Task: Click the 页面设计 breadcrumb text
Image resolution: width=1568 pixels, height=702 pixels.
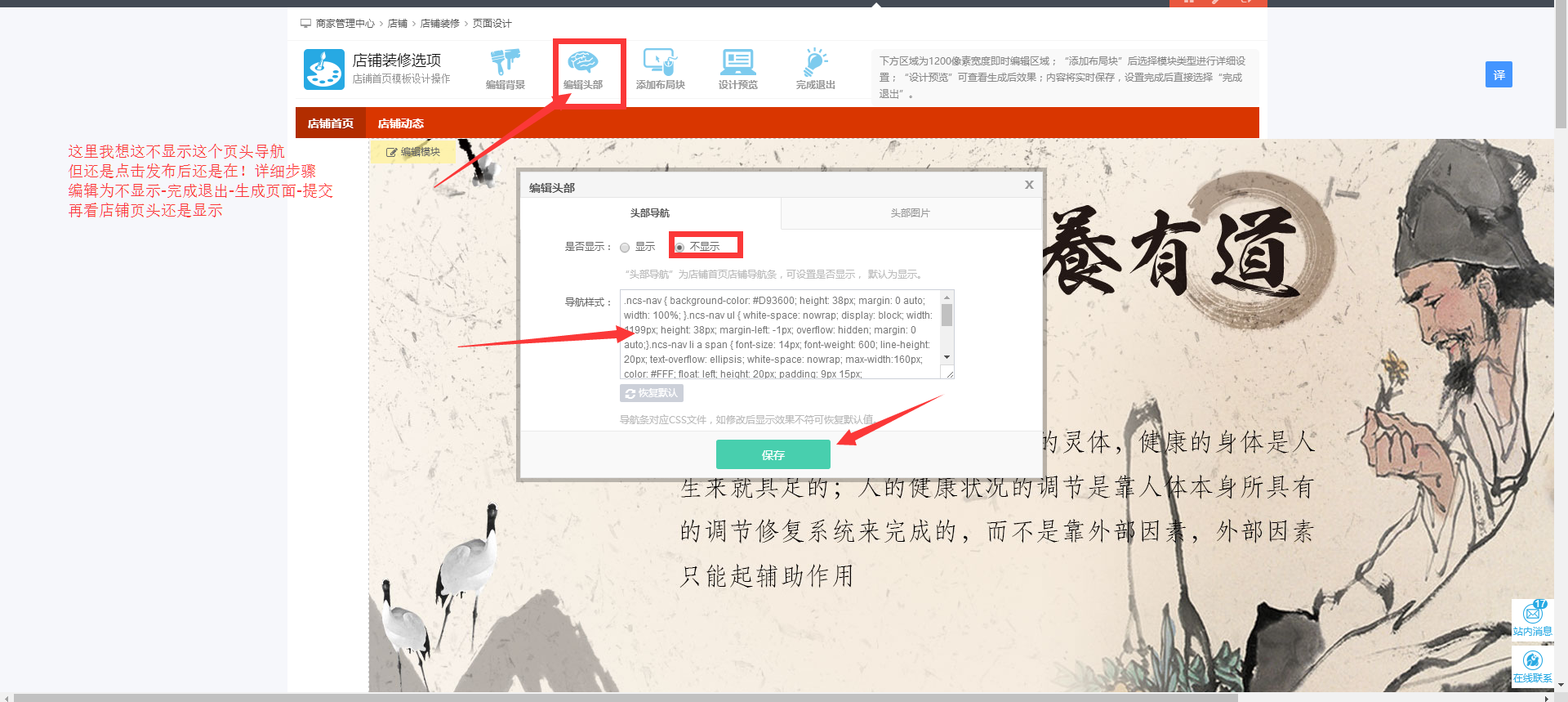Action: (492, 23)
